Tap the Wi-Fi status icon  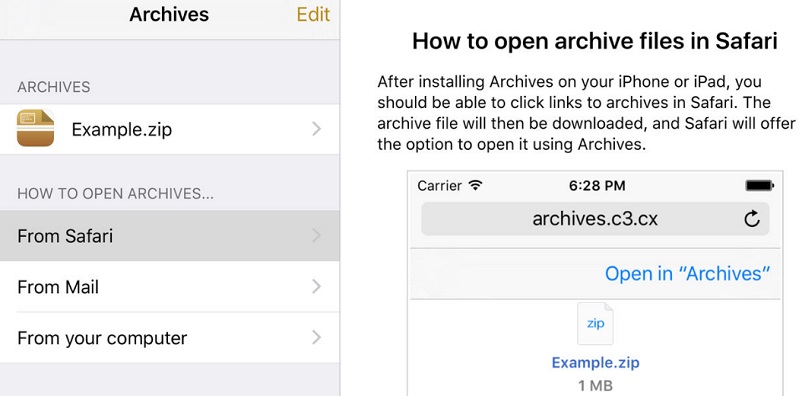click(x=475, y=185)
